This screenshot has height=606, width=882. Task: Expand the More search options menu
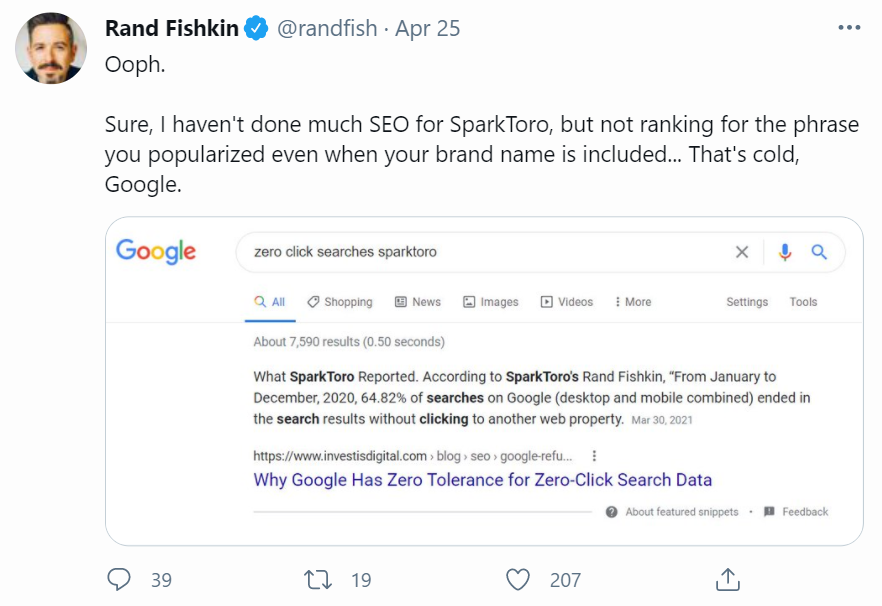click(x=632, y=302)
